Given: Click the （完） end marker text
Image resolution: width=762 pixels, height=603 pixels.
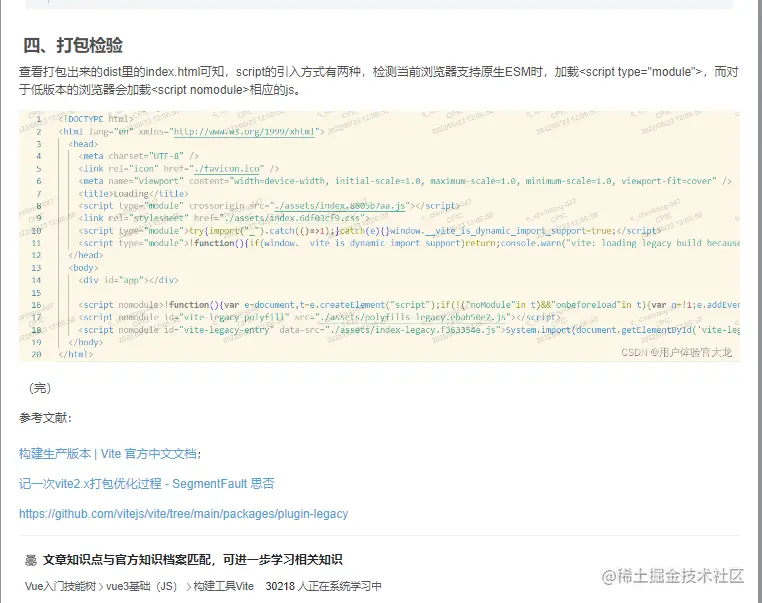Looking at the screenshot, I should (x=39, y=388).
